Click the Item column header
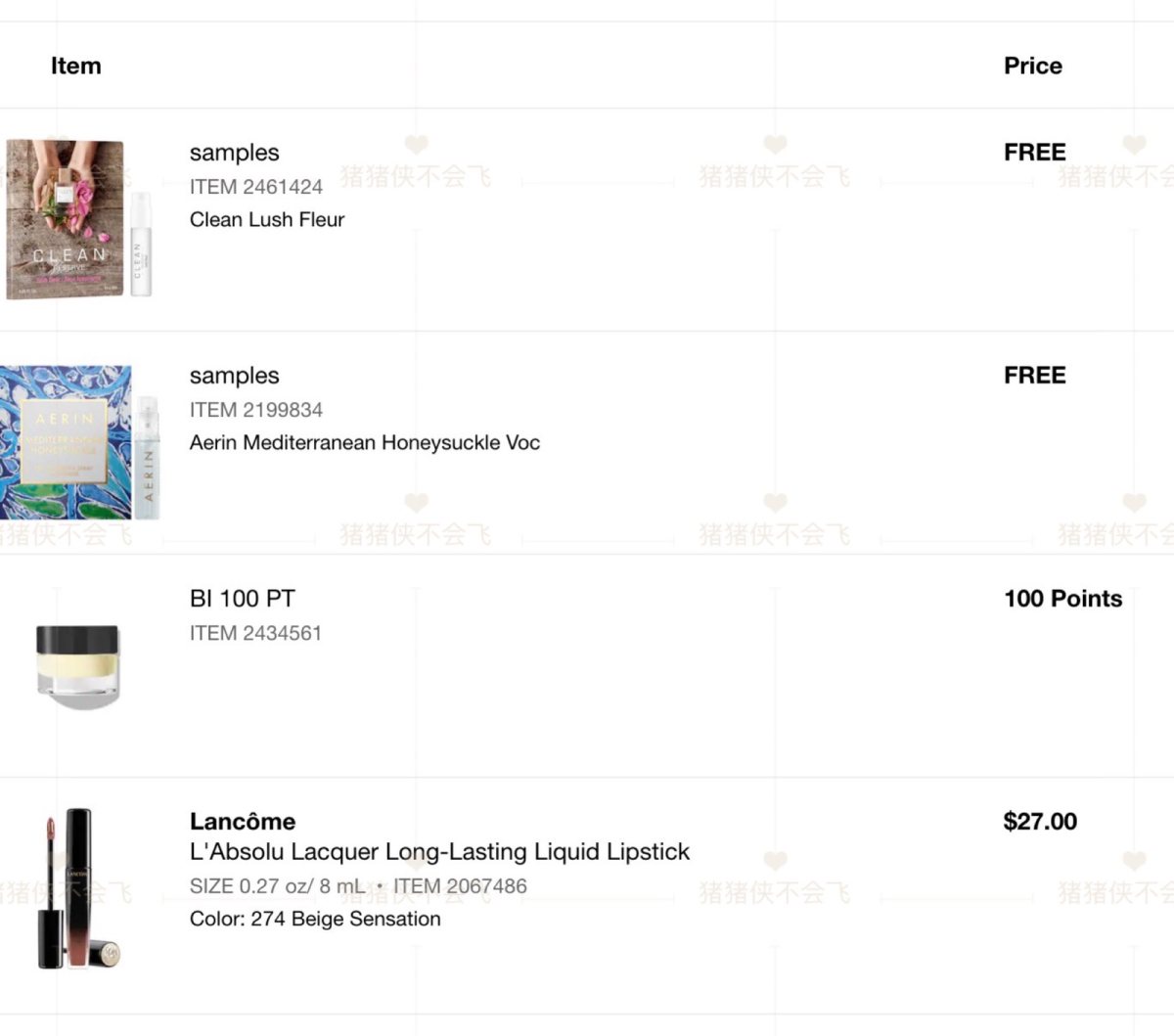The image size is (1174, 1036). click(x=76, y=66)
